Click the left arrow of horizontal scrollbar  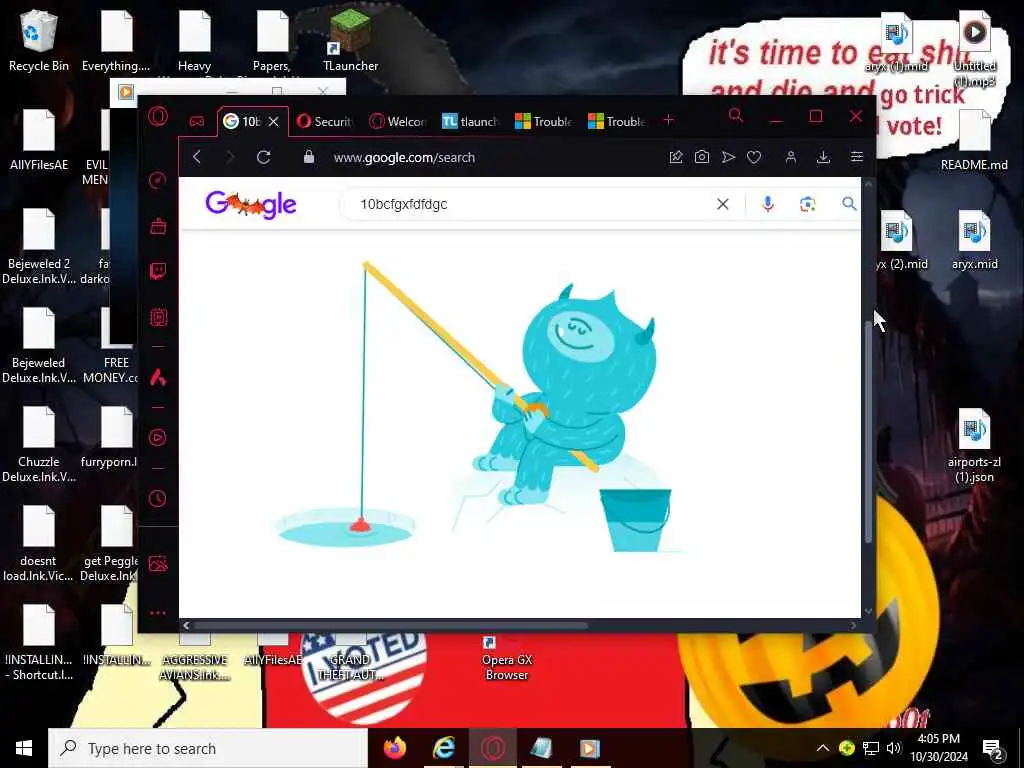[186, 626]
